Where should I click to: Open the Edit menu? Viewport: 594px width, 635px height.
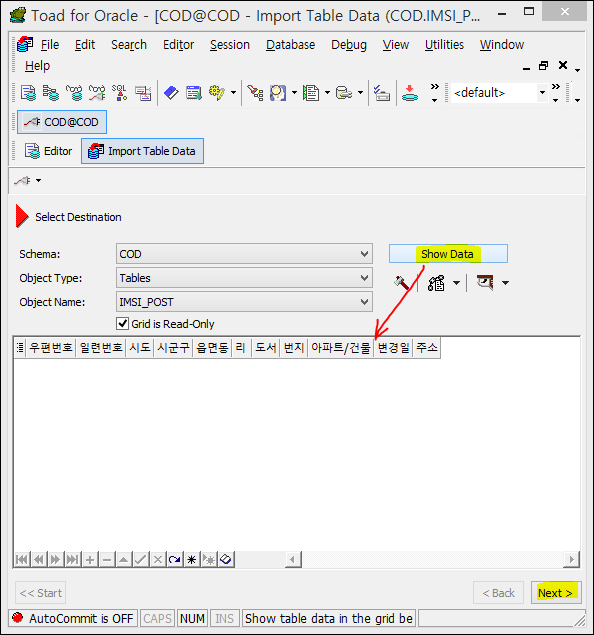(x=85, y=45)
